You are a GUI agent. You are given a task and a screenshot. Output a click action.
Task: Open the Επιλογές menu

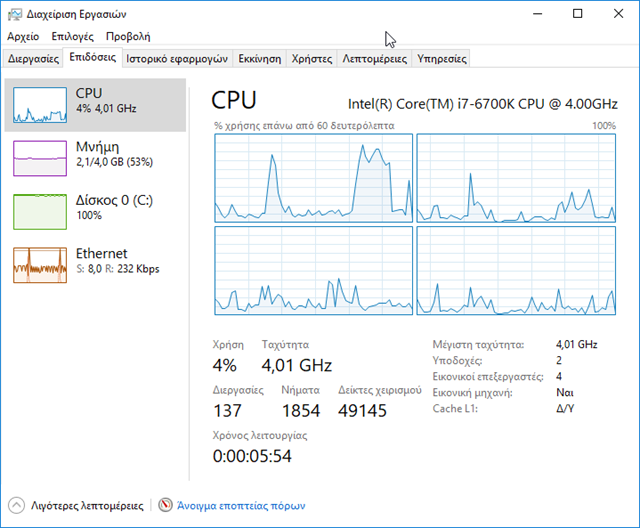click(x=72, y=36)
